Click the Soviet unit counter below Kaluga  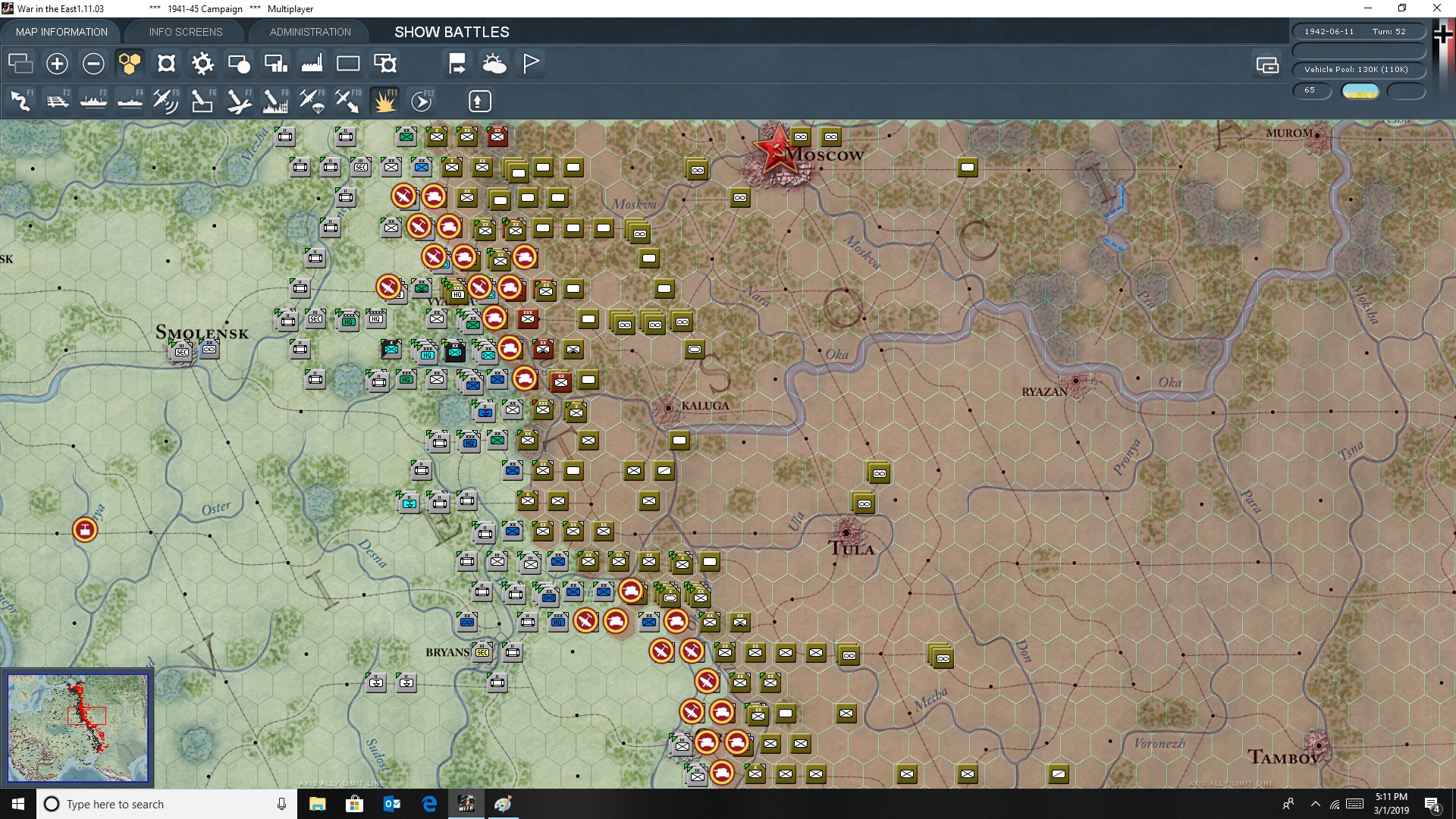679,440
